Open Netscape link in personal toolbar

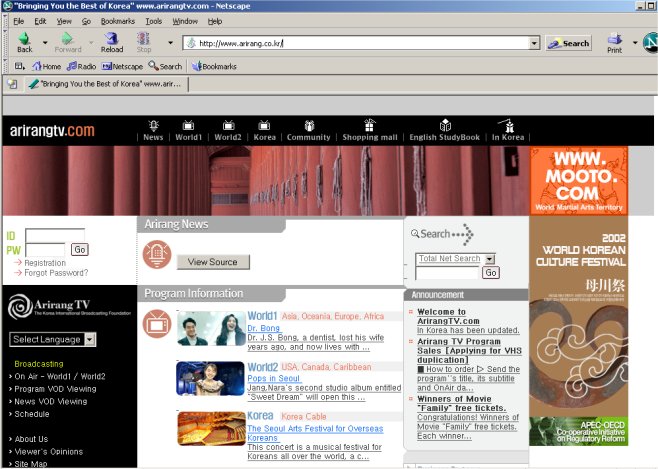tap(122, 66)
